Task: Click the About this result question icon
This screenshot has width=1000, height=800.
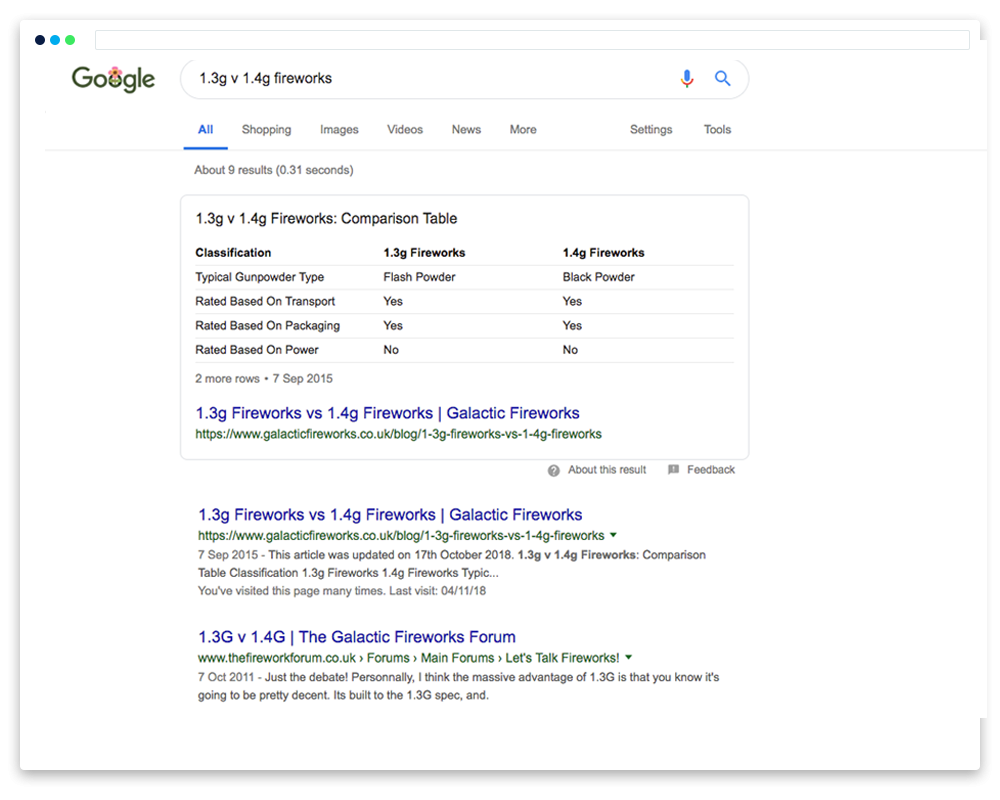Action: tap(554, 470)
